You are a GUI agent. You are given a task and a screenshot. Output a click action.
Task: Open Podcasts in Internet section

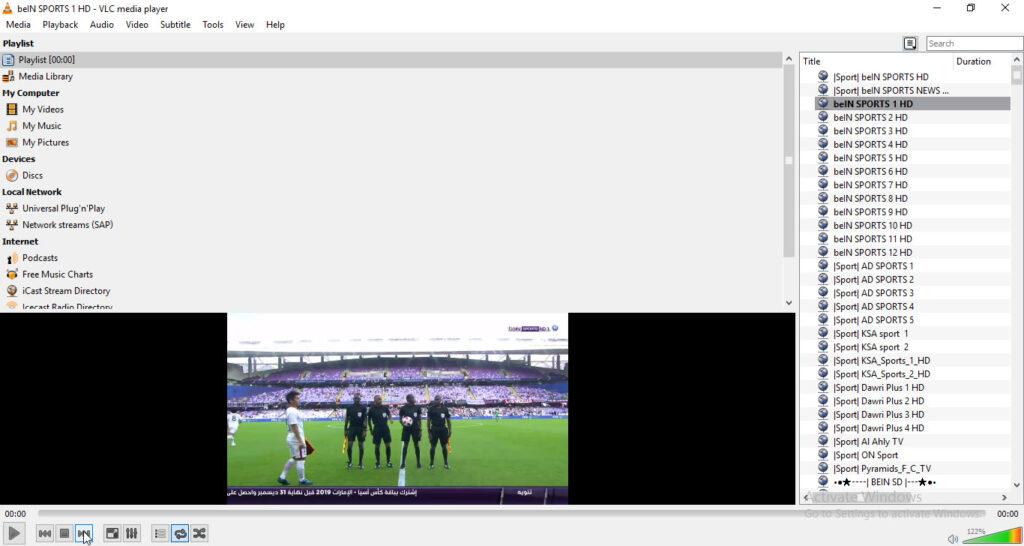click(40, 258)
